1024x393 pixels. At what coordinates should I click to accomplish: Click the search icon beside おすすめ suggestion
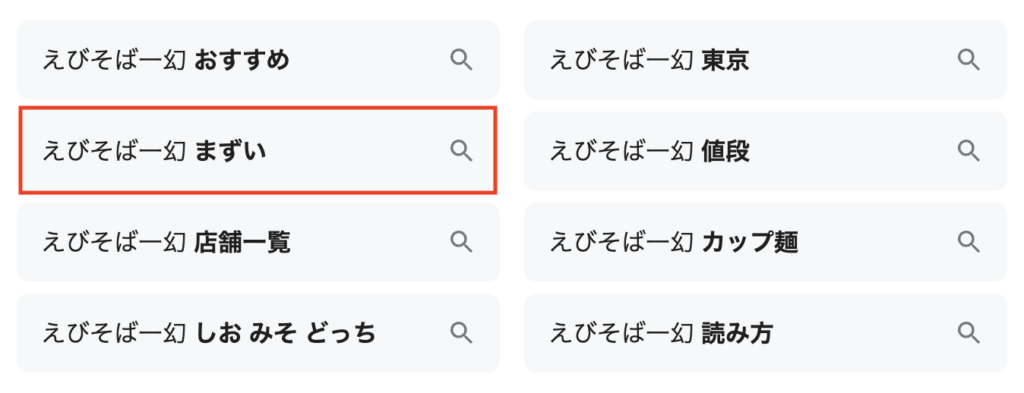(462, 60)
